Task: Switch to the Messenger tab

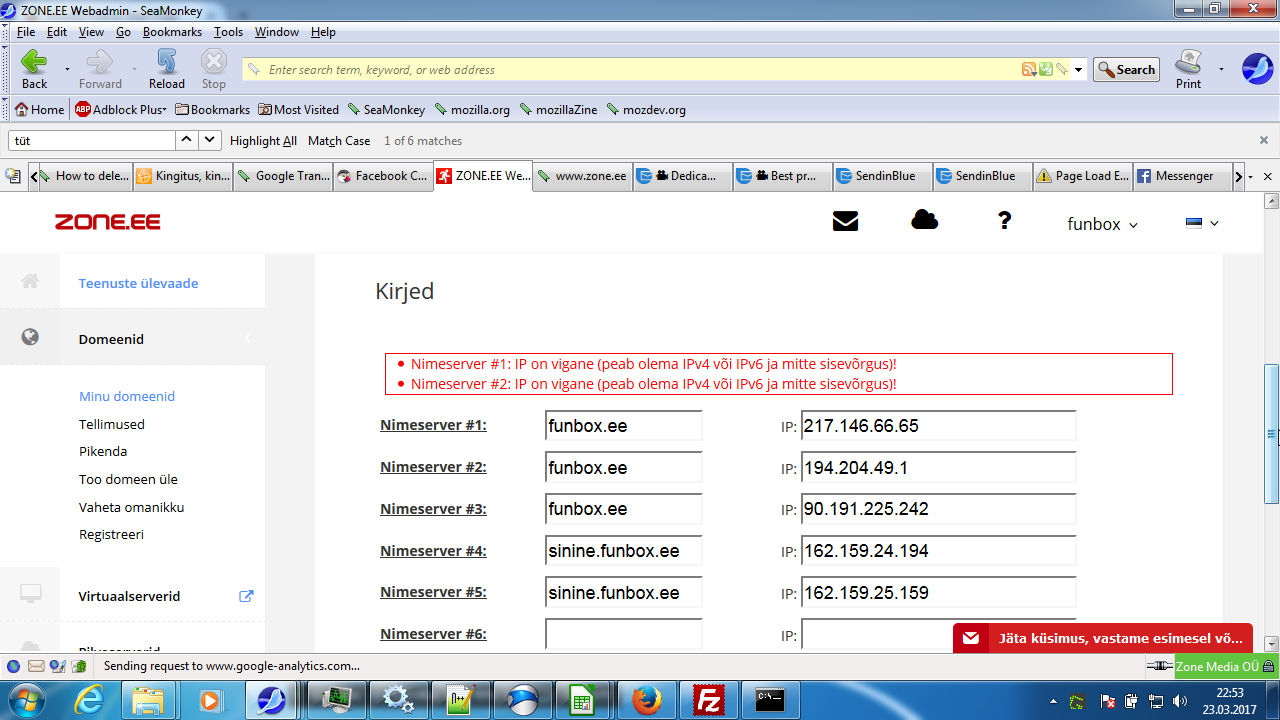Action: click(1183, 176)
